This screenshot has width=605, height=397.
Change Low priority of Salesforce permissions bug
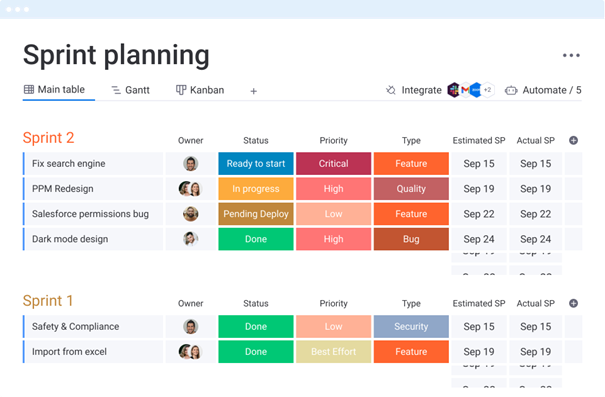point(333,214)
